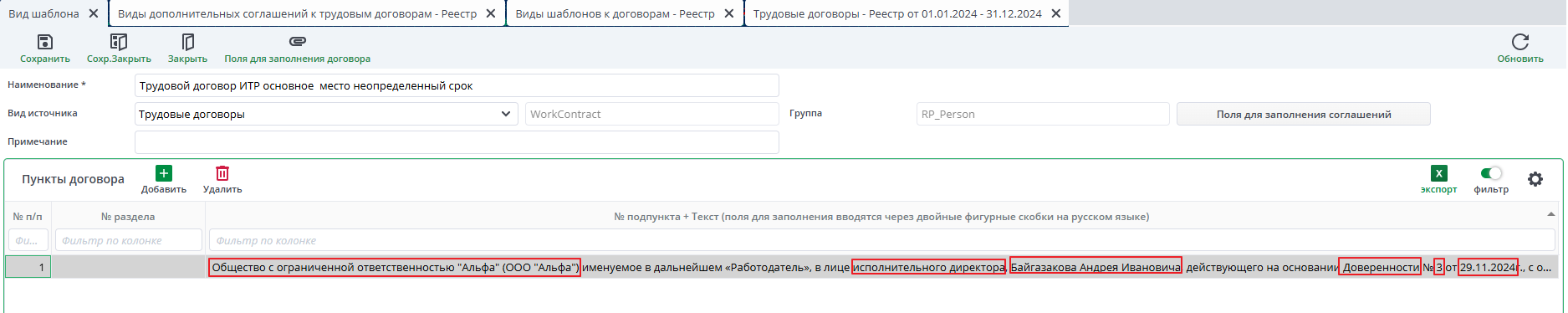Viewport: 1568px width, 313px height.
Task: Click the Закрыть toolbar icon
Action: (x=187, y=42)
